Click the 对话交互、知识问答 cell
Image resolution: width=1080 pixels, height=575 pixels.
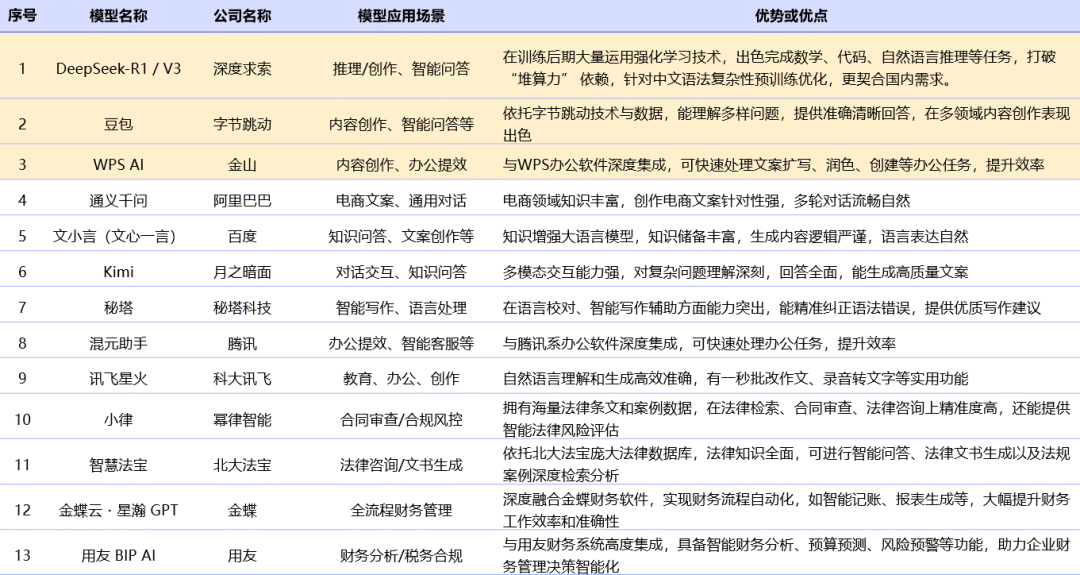(402, 272)
